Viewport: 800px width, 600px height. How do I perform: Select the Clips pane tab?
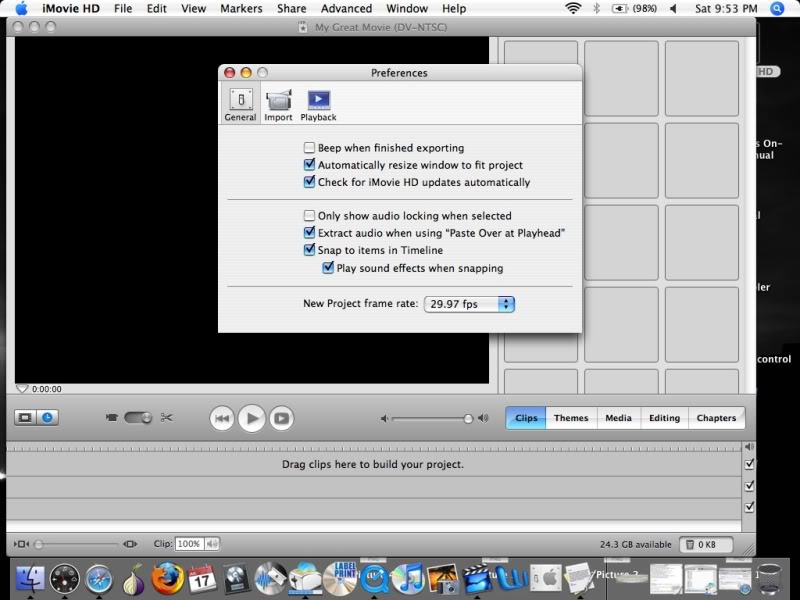pos(526,418)
